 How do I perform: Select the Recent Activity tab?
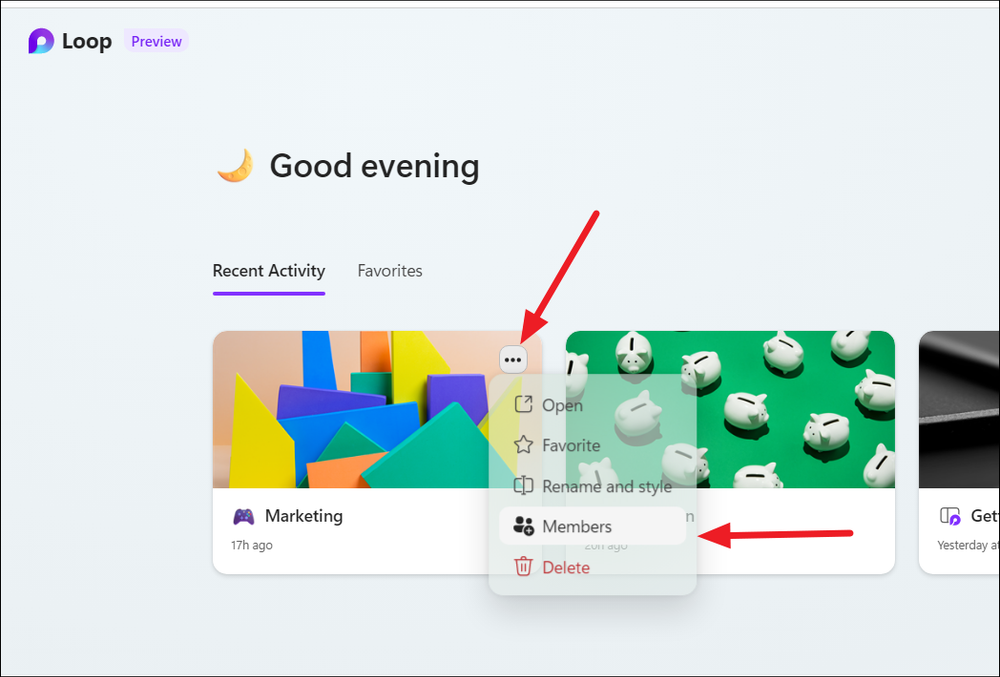(x=268, y=271)
